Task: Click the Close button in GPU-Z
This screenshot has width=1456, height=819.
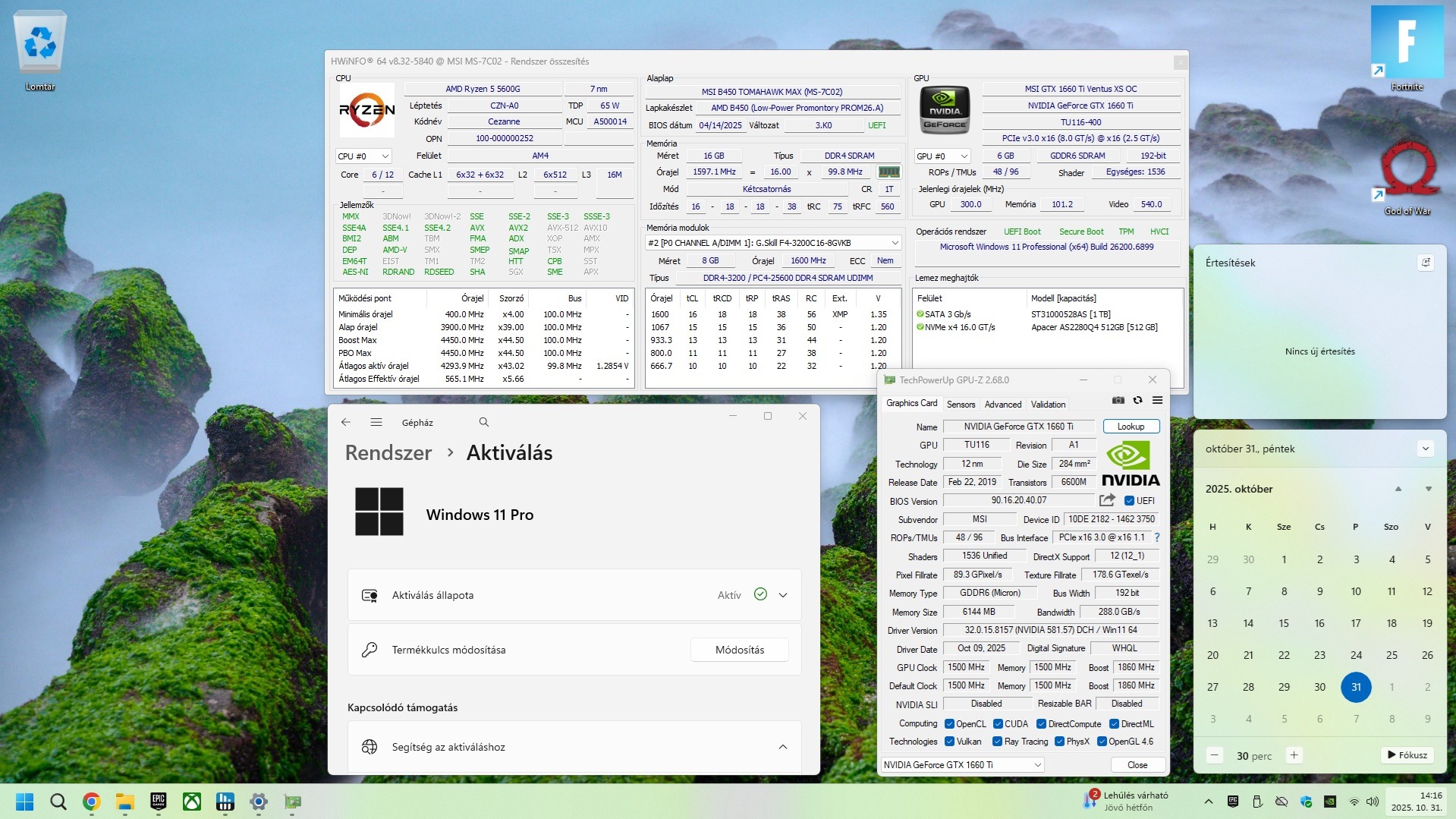Action: click(x=1137, y=765)
